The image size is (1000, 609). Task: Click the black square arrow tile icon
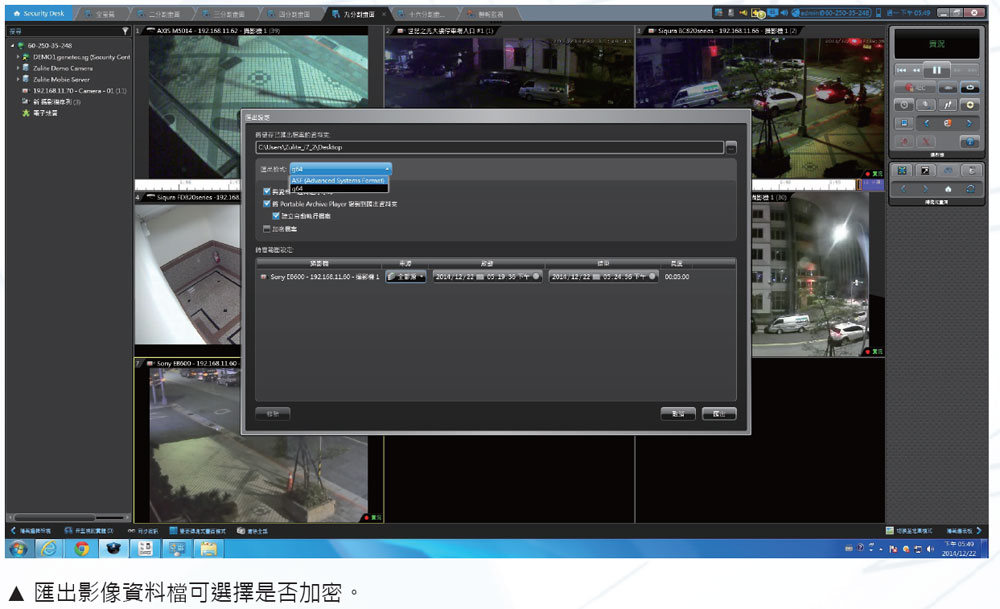(925, 171)
